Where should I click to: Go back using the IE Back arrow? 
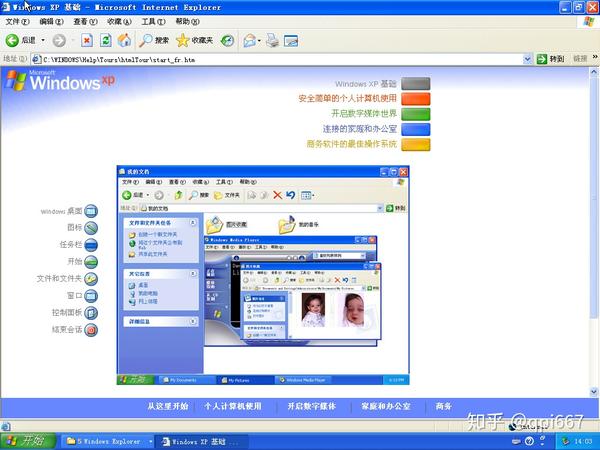coord(12,40)
